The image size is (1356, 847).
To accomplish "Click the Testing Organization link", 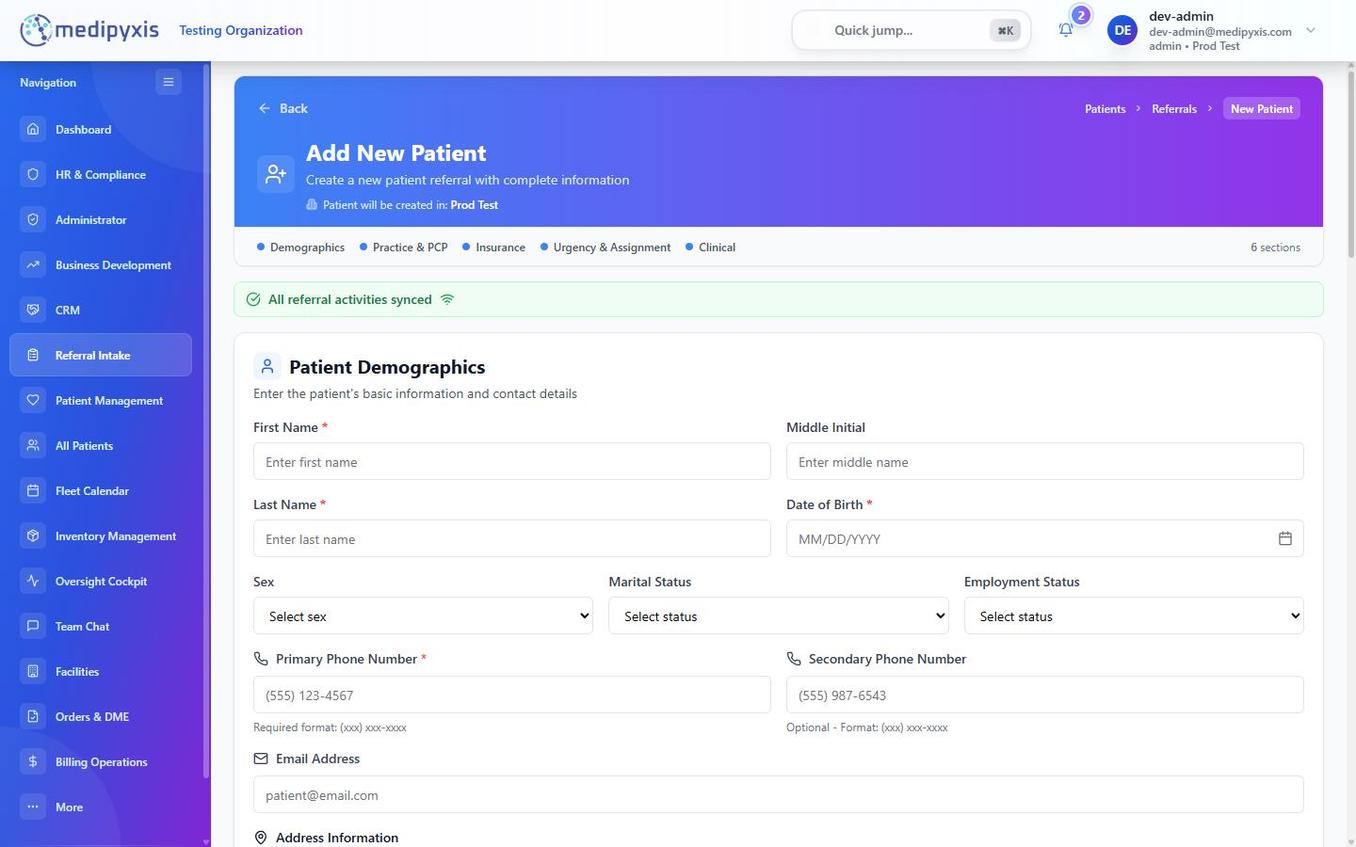I will (x=241, y=30).
